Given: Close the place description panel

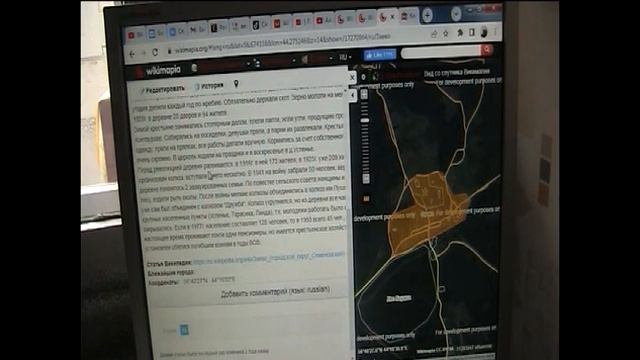Looking at the screenshot, I should click(x=353, y=78).
